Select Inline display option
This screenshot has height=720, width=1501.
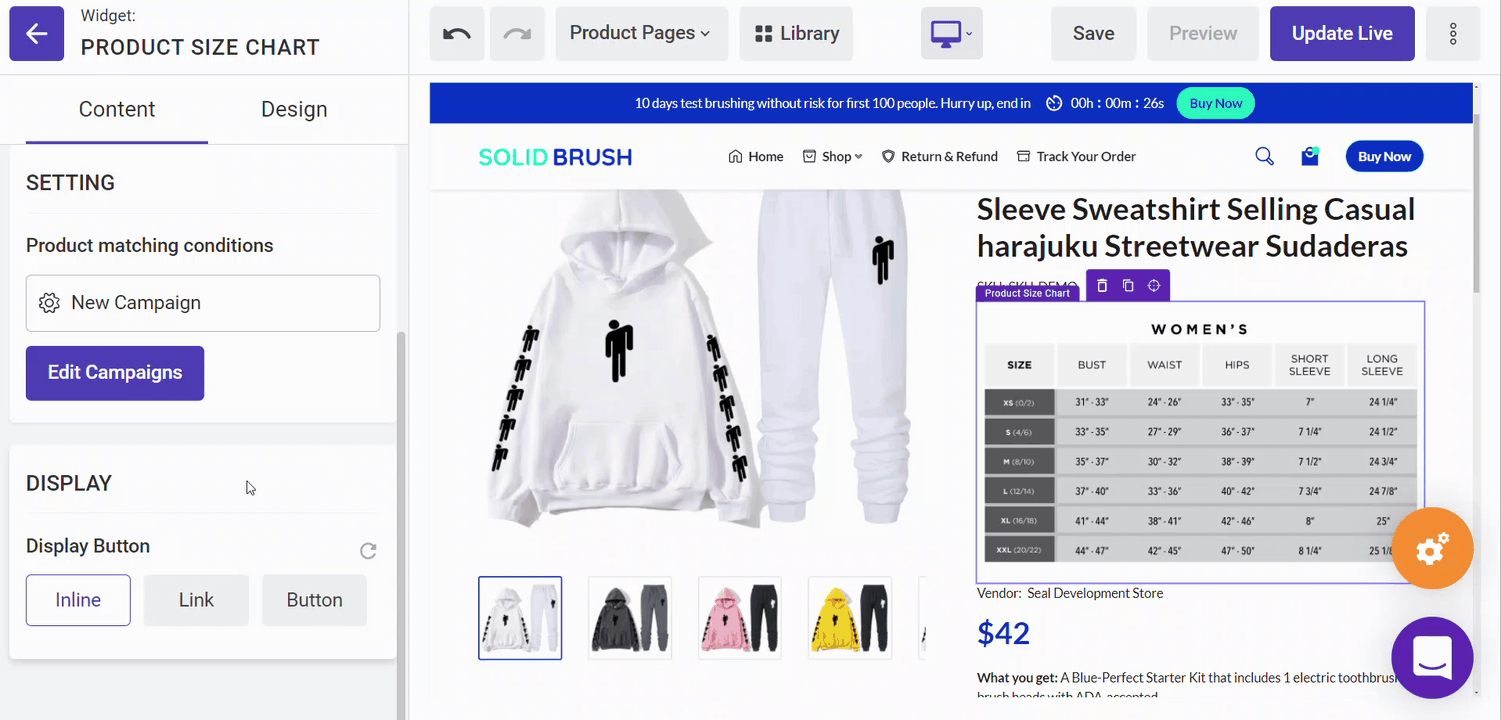click(x=78, y=600)
